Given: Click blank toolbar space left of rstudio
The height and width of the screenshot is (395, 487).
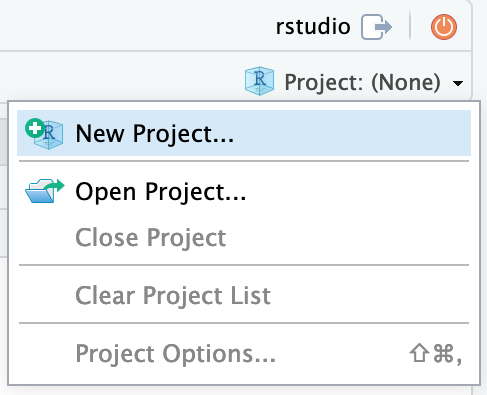Looking at the screenshot, I should (133, 26).
